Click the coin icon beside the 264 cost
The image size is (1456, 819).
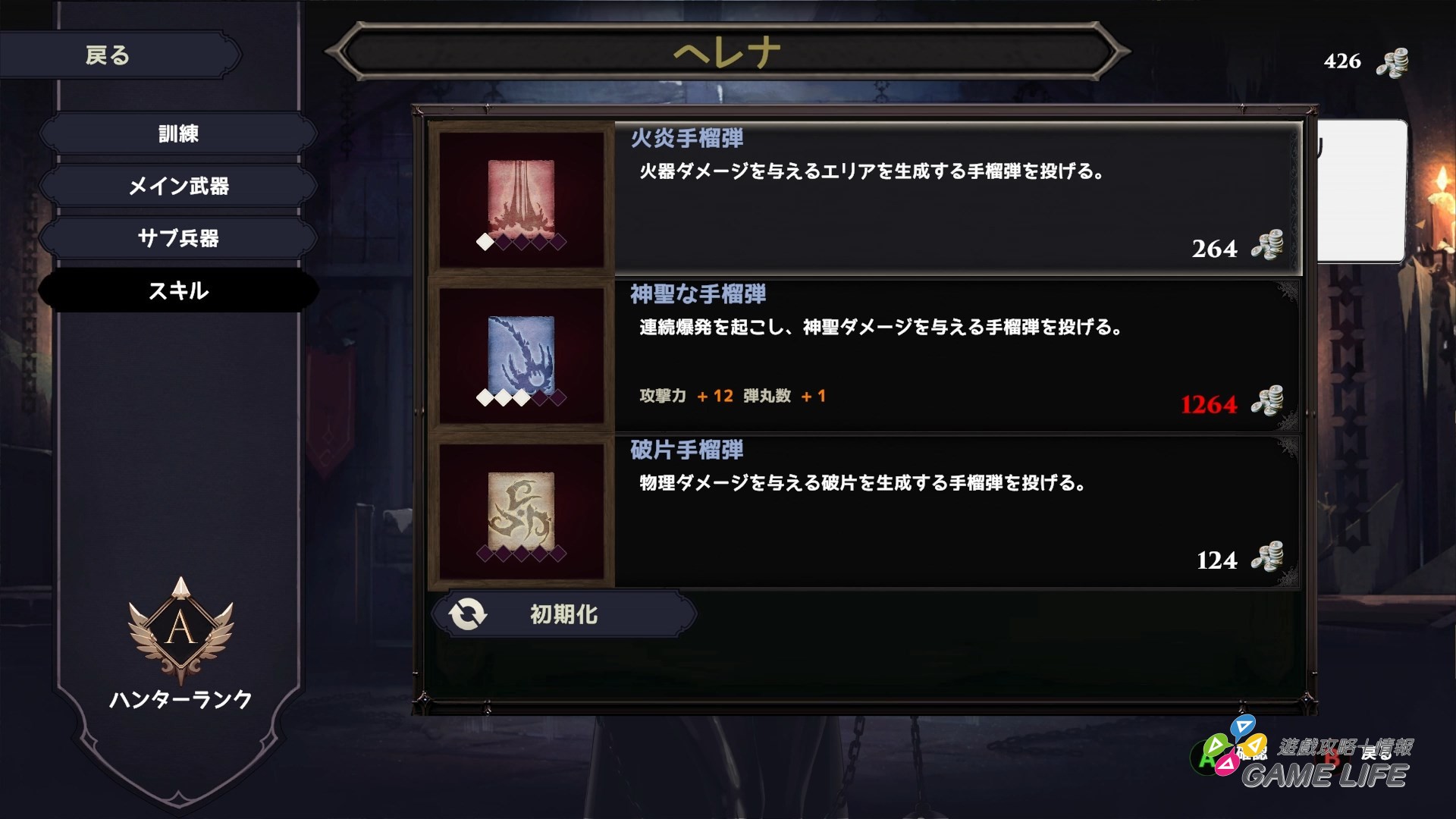point(1267,246)
